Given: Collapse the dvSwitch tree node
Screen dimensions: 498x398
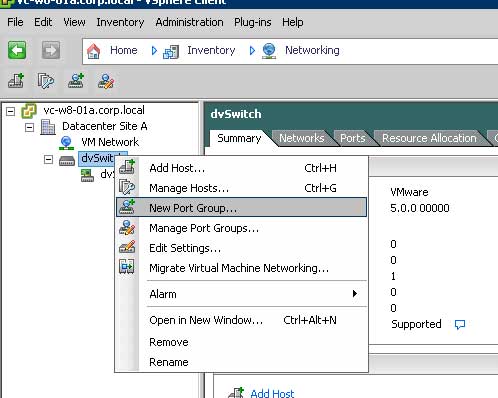Looking at the screenshot, I should (48, 159).
